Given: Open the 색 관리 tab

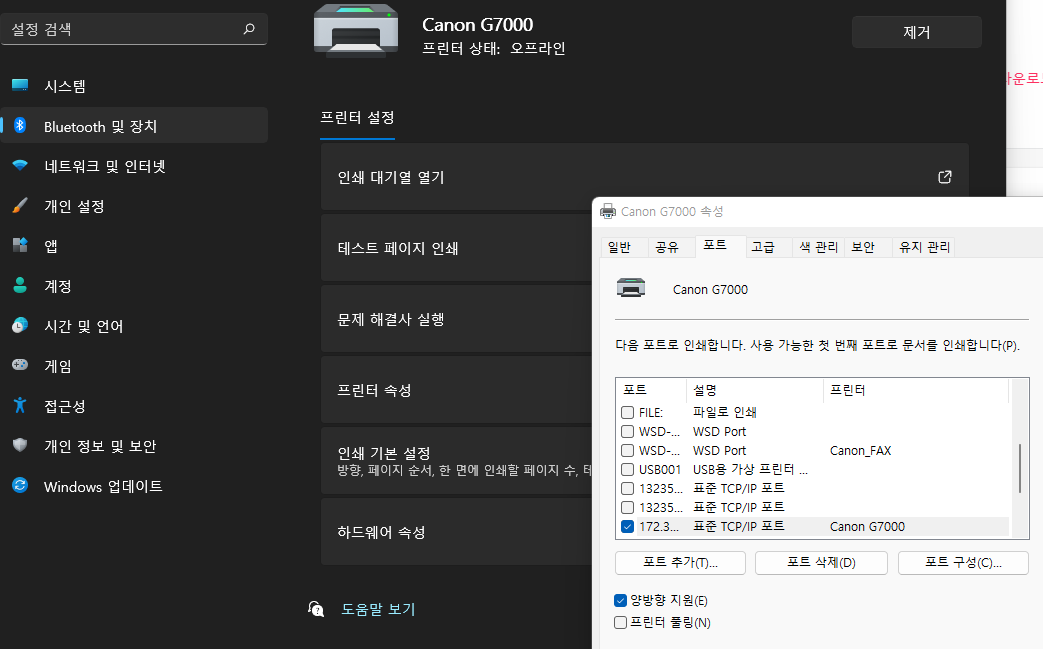Looking at the screenshot, I should [x=819, y=247].
